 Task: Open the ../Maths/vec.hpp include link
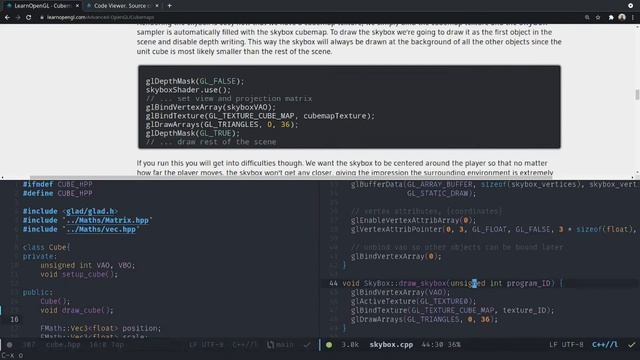[x=101, y=229]
